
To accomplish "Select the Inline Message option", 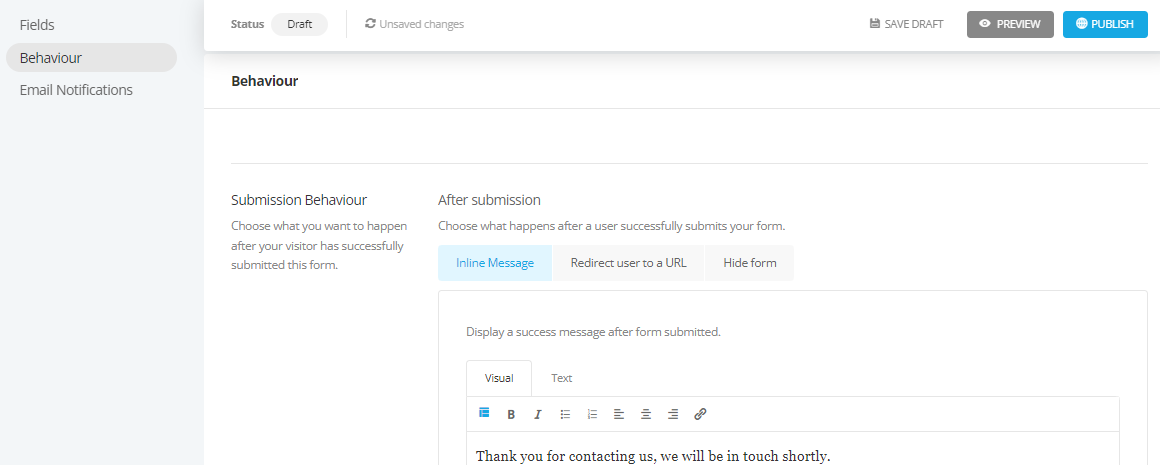I will 495,263.
